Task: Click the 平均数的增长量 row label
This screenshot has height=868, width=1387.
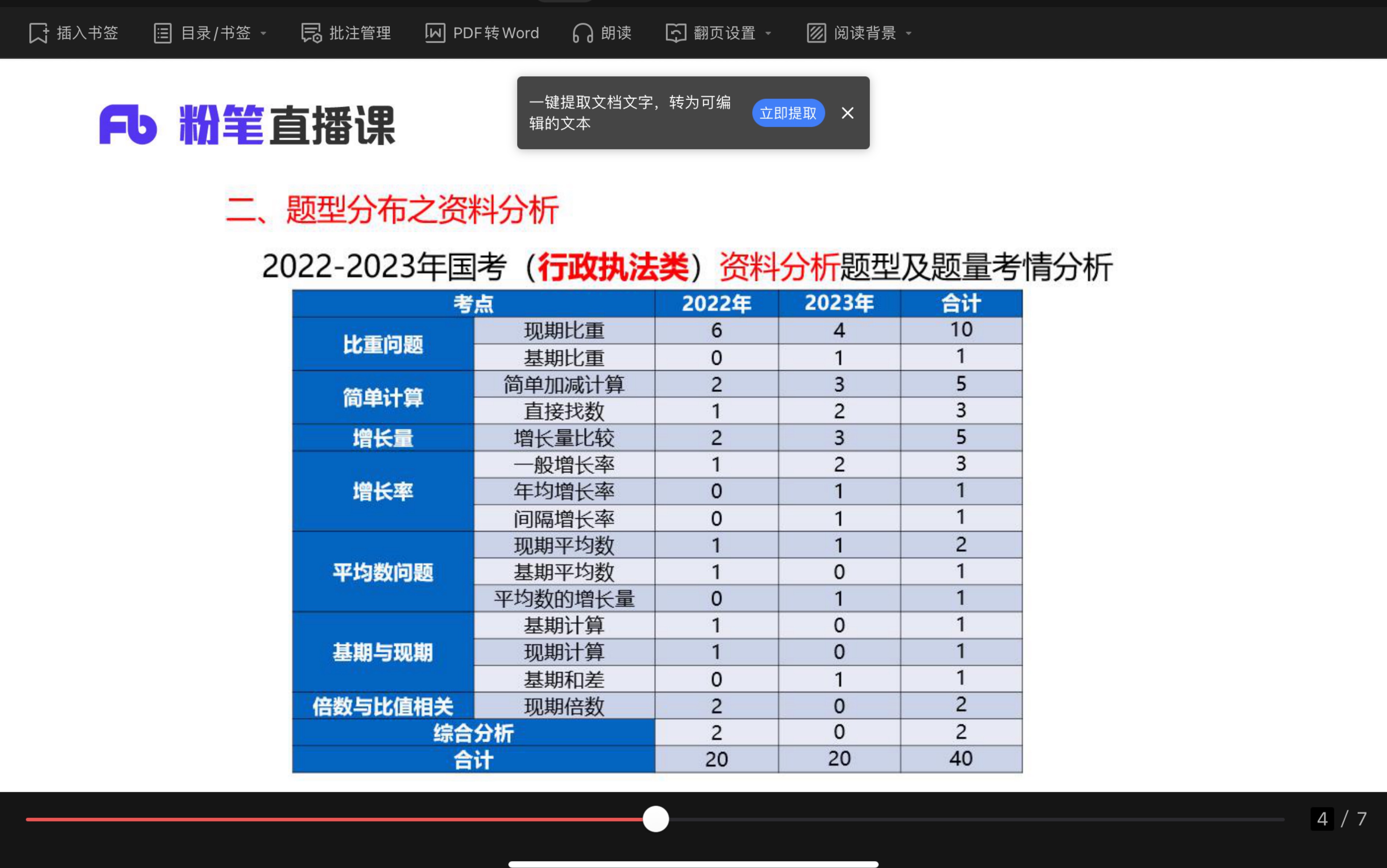Action: coord(564,599)
